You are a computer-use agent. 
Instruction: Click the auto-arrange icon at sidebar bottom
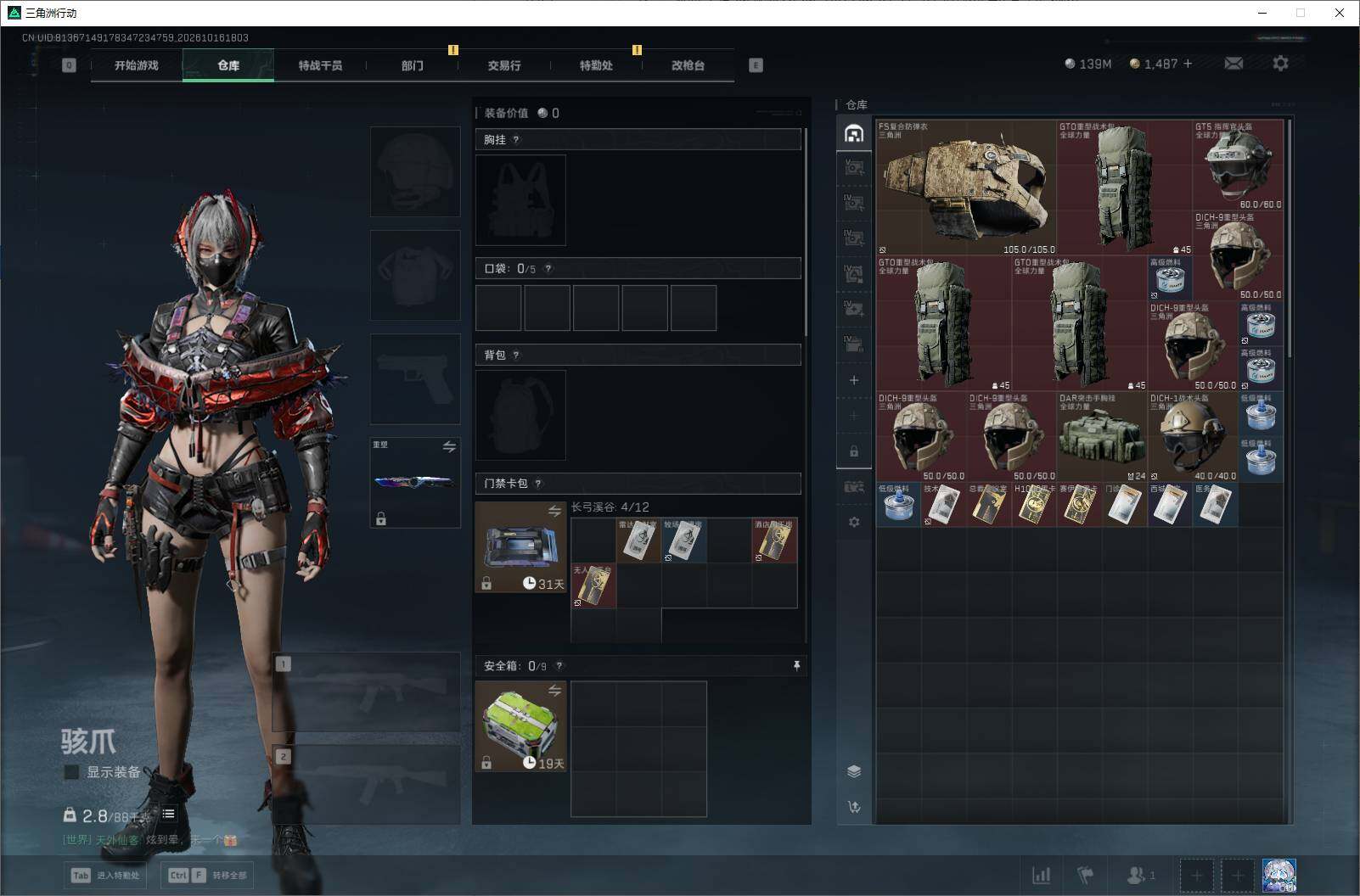[854, 807]
